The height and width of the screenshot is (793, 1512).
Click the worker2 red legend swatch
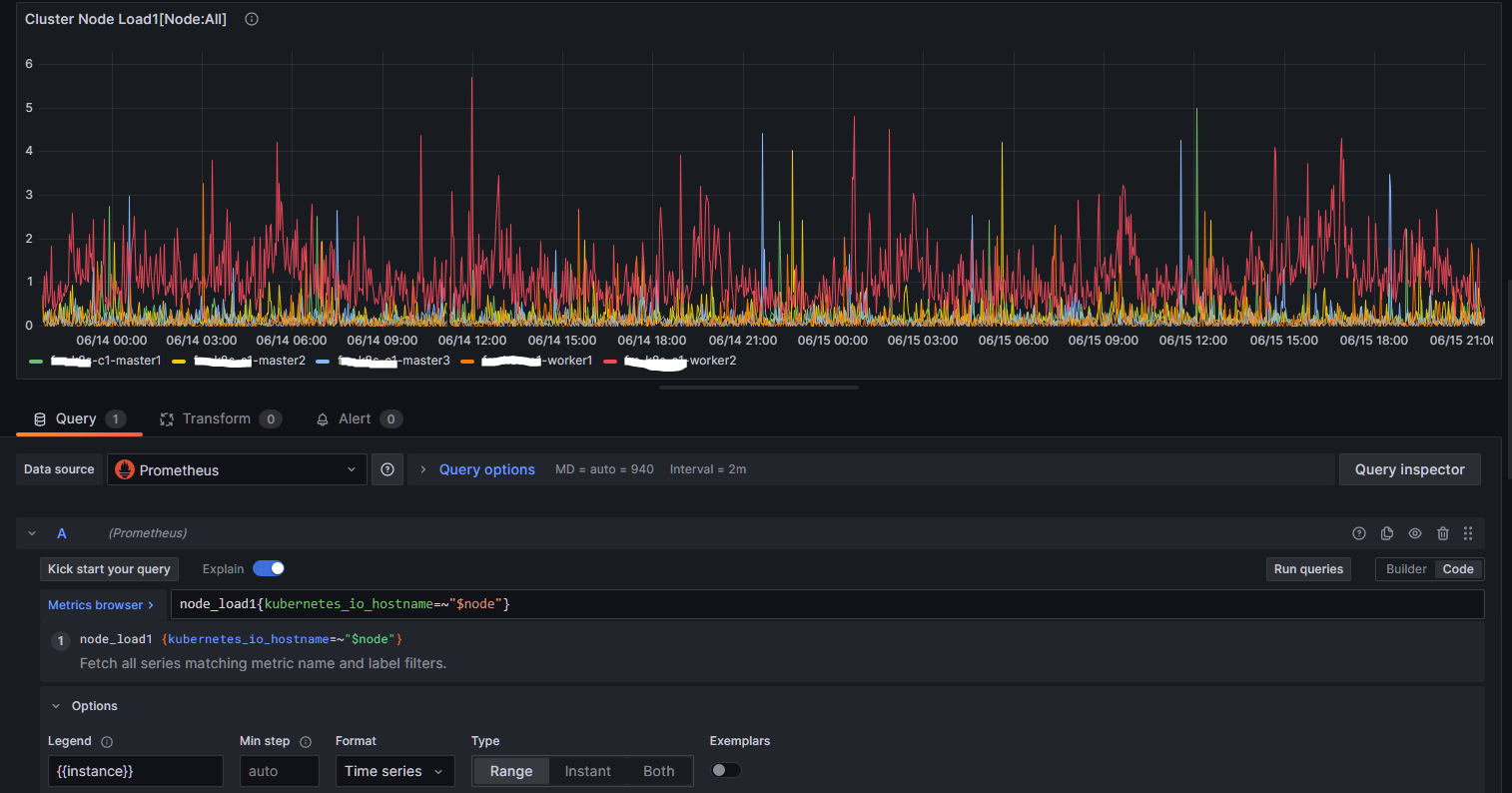pyautogui.click(x=610, y=361)
